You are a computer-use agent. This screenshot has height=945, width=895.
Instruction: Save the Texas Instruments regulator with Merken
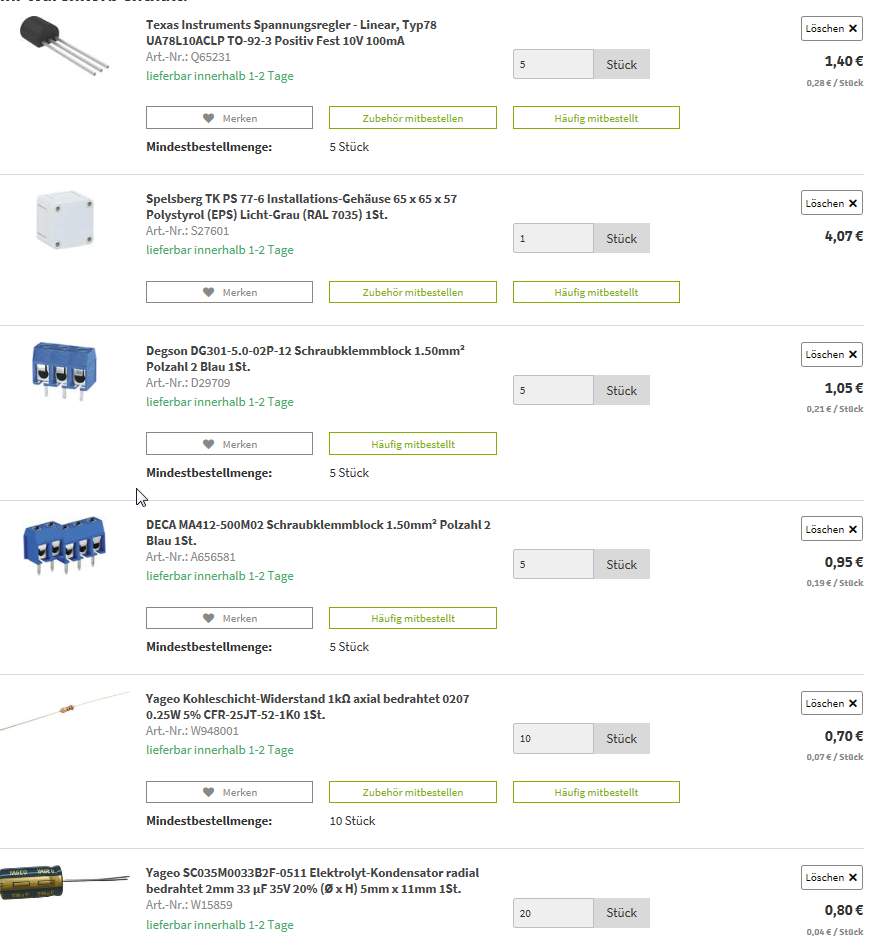[229, 118]
